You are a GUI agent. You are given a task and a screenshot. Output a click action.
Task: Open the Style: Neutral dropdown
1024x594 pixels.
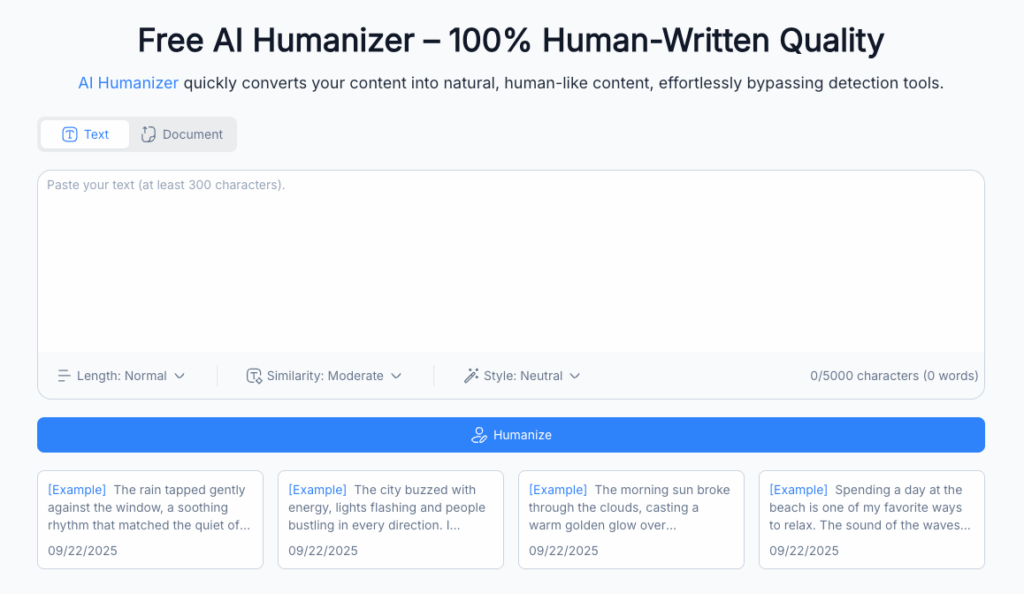coord(521,375)
